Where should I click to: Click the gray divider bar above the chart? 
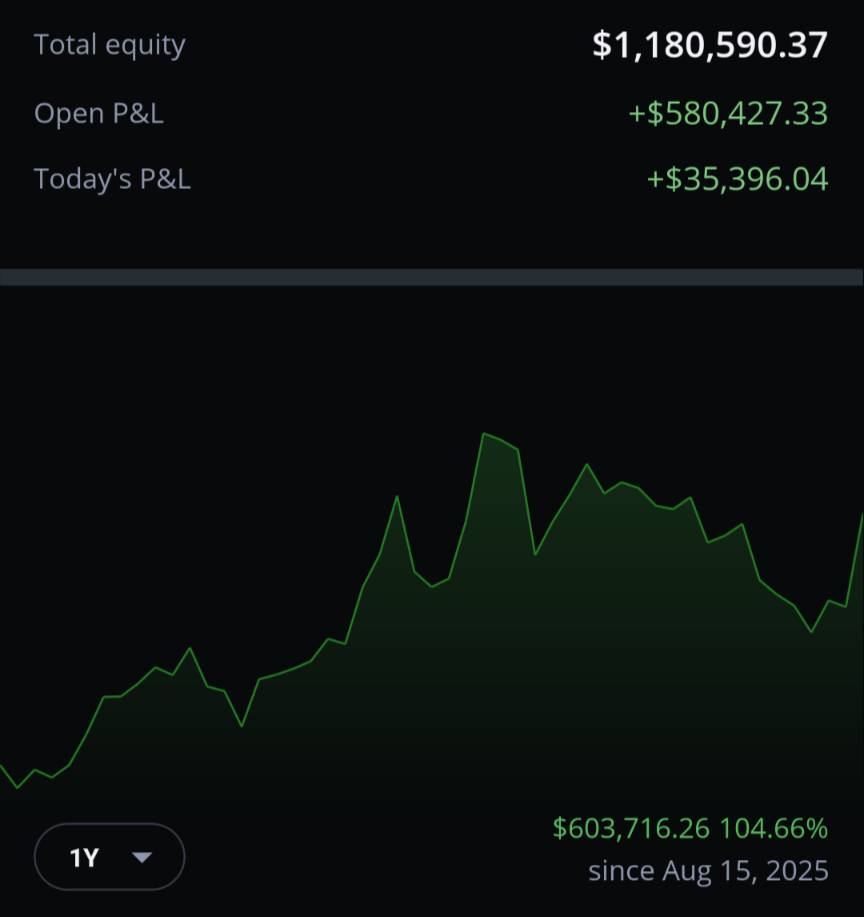click(x=432, y=277)
